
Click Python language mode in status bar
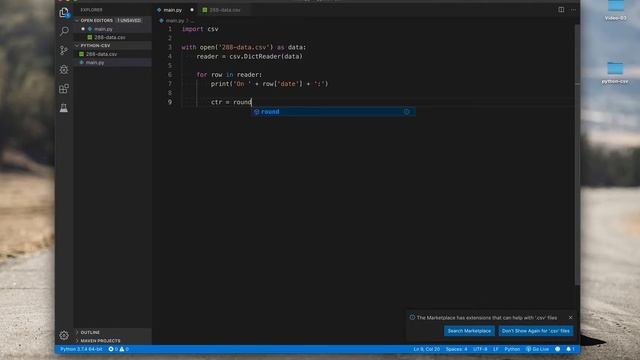click(x=512, y=349)
